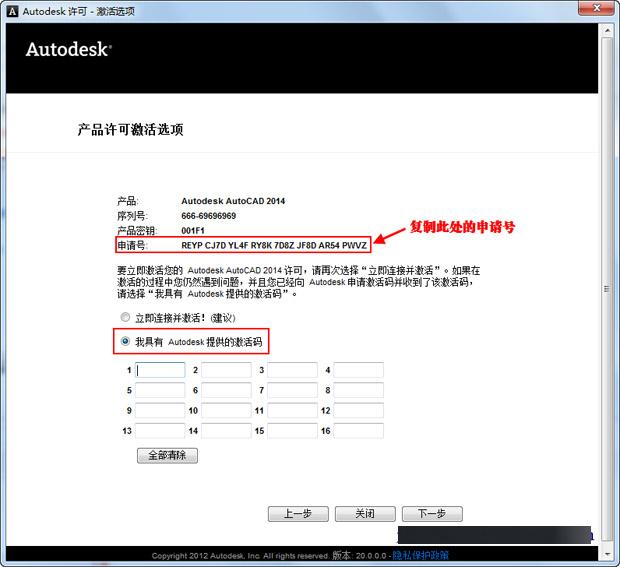Viewport: 620px width, 567px height.
Task: Click the Autodesk logo in header
Action: coord(69,50)
